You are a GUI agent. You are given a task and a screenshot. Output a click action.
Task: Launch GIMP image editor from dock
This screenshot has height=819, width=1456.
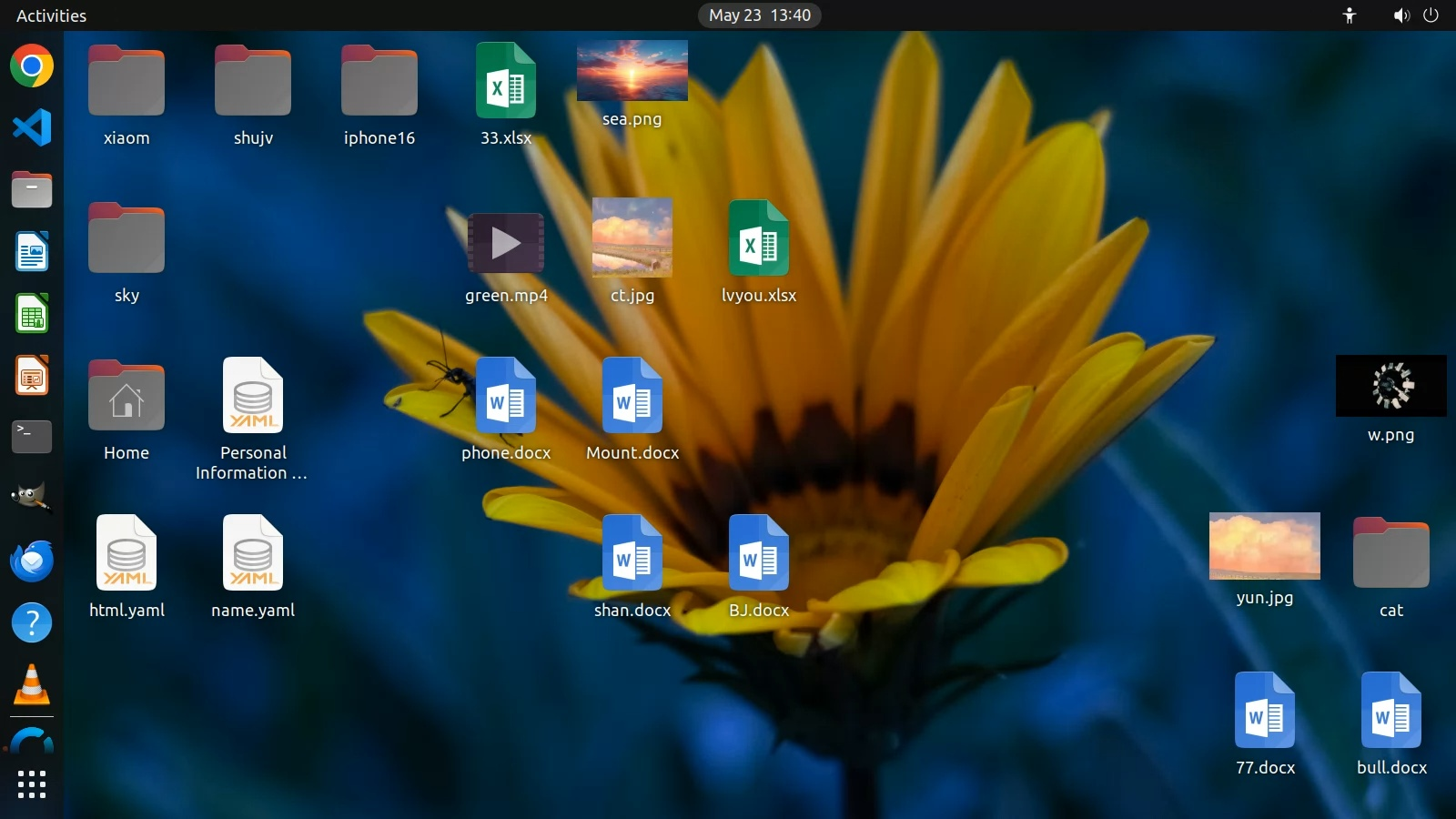[32, 498]
